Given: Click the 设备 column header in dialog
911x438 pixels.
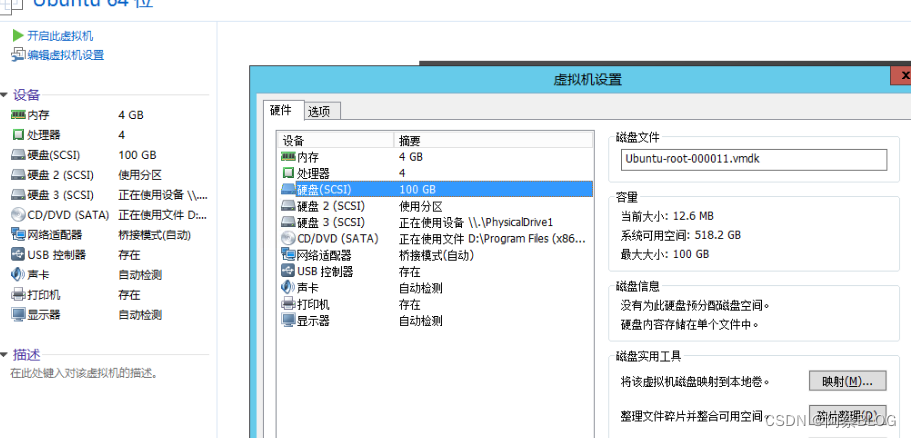Looking at the screenshot, I should click(336, 141).
